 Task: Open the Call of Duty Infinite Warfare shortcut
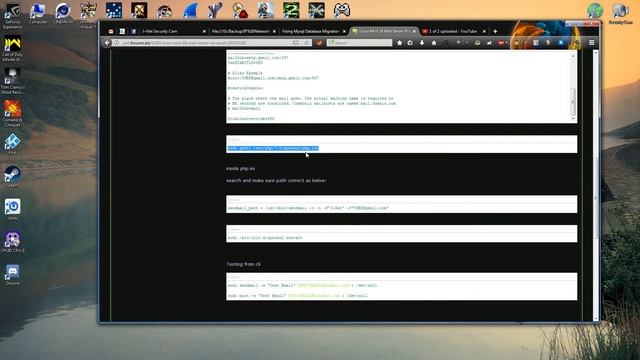coord(12,49)
